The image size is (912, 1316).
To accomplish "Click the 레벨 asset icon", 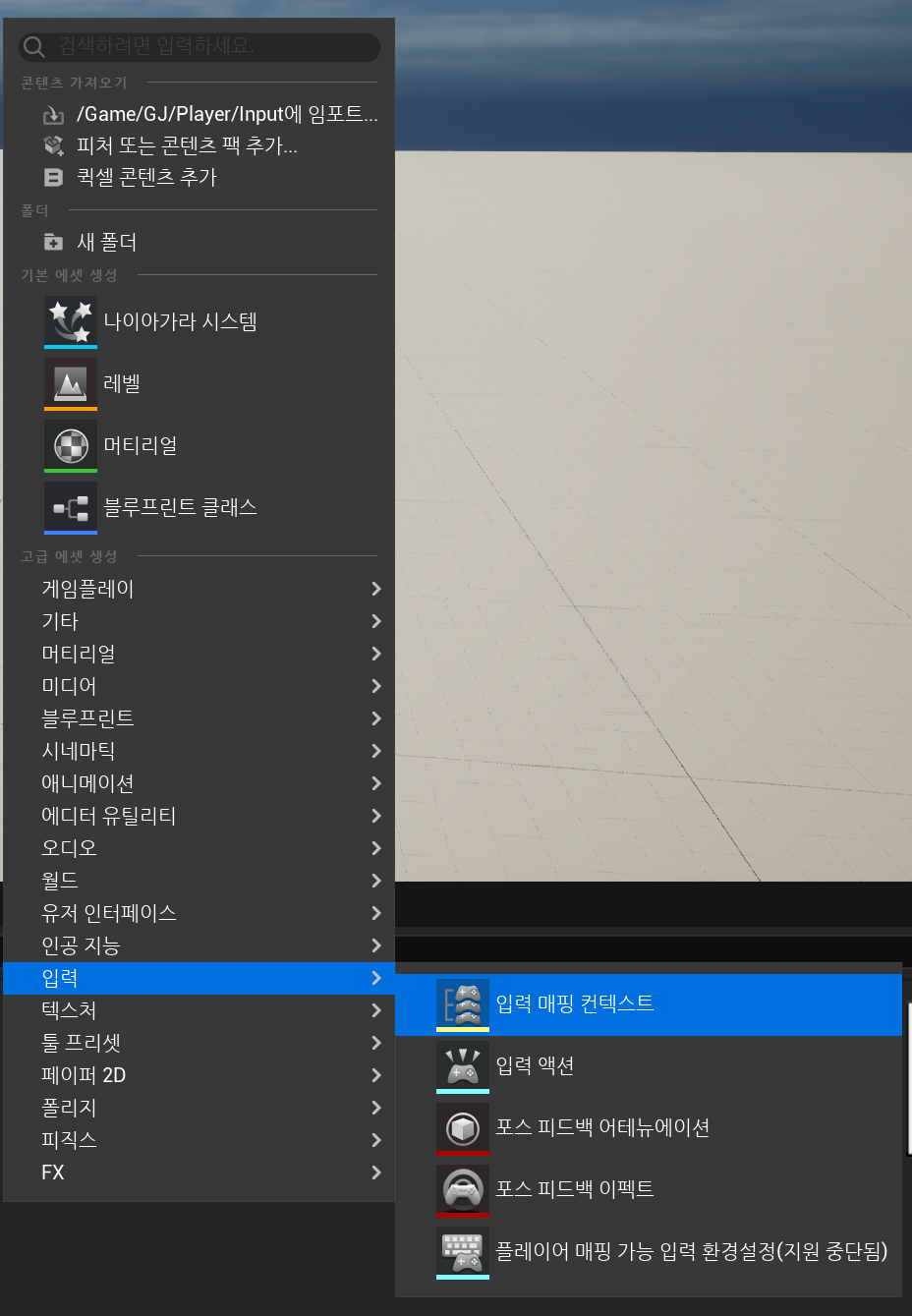I will coord(71,384).
